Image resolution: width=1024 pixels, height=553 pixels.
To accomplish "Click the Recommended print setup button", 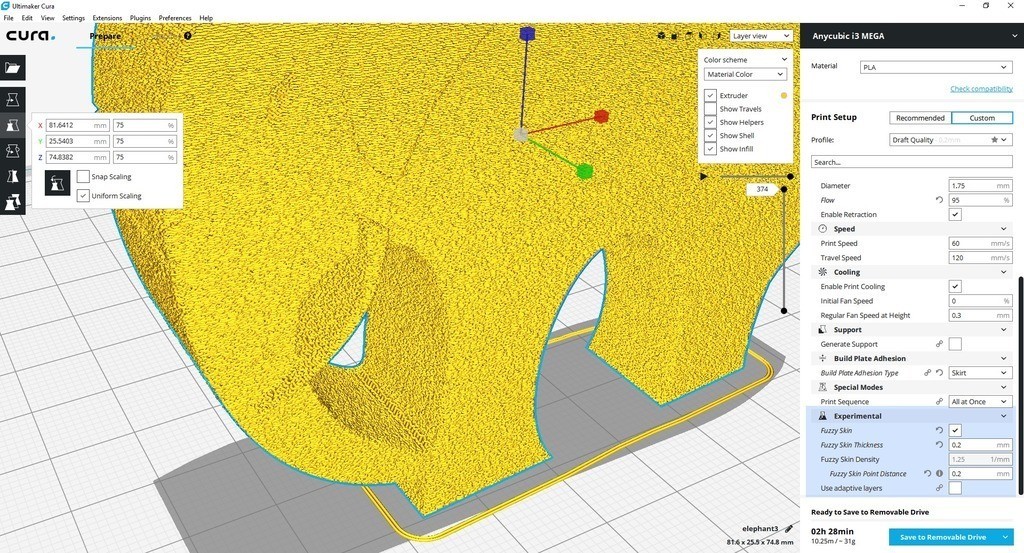I will (920, 118).
